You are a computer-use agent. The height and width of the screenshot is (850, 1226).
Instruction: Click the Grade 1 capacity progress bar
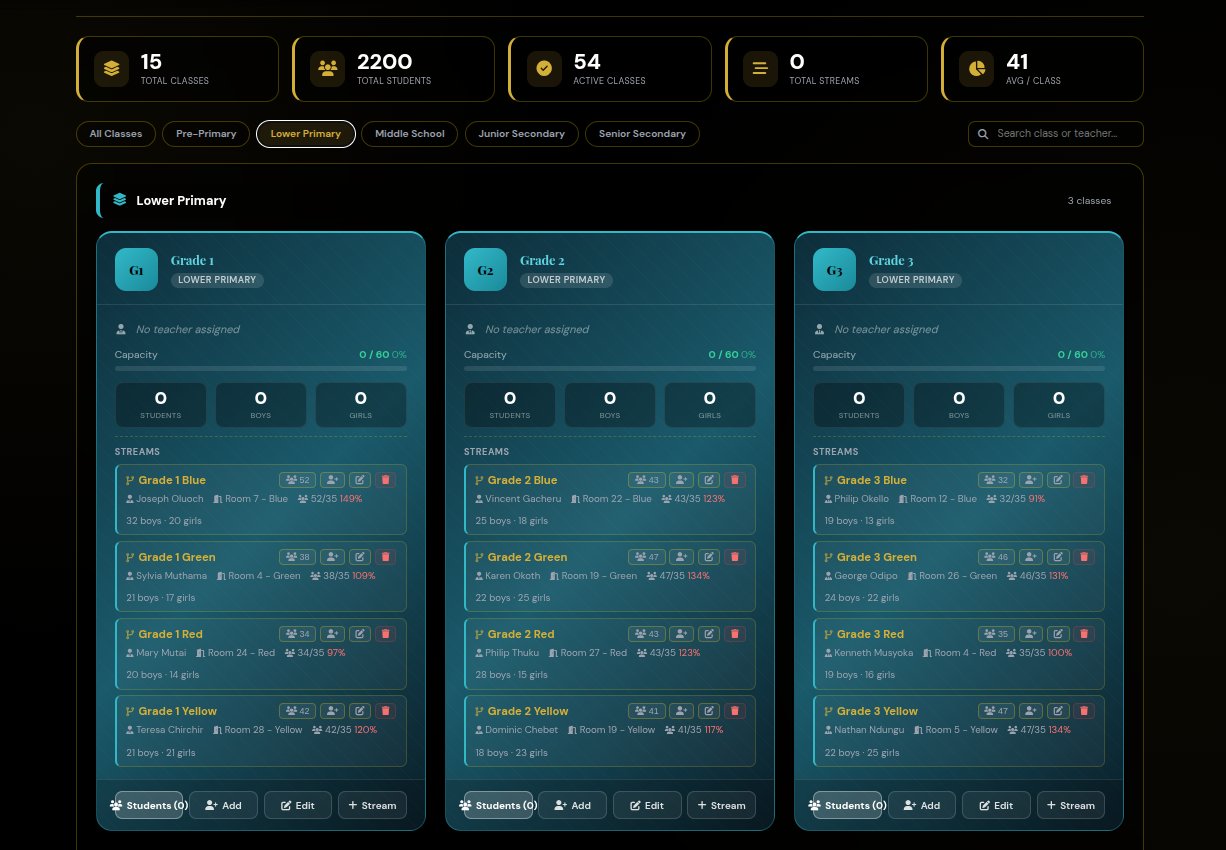click(260, 368)
